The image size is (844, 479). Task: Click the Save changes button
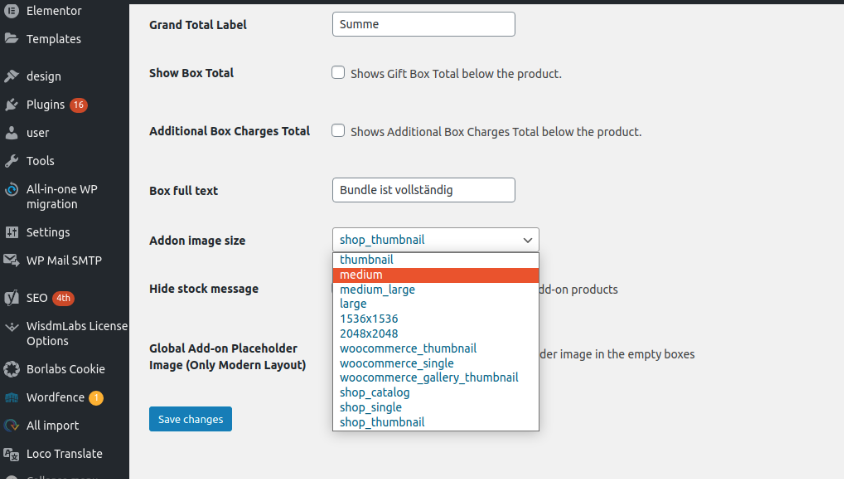[190, 419]
